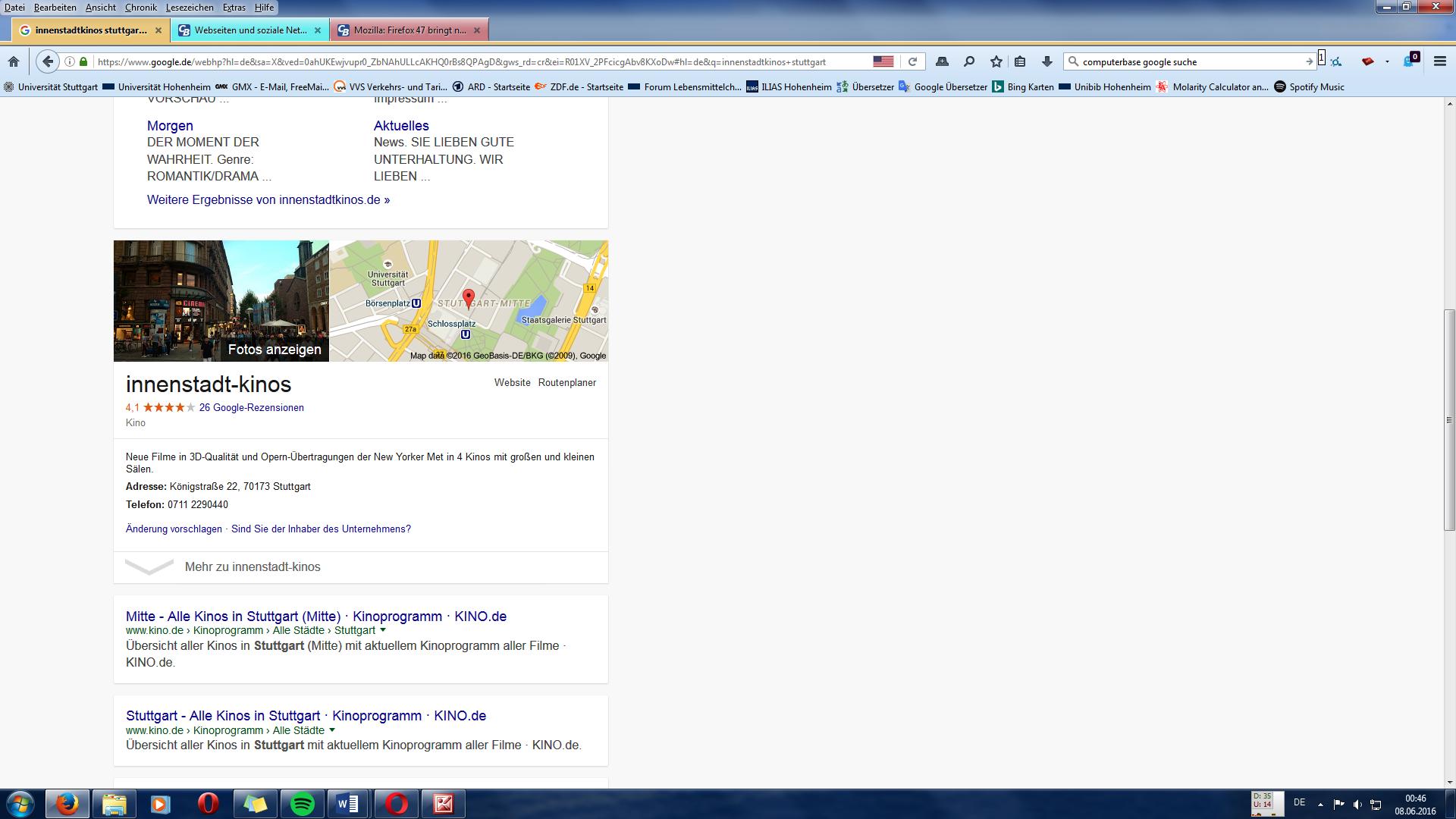Click the Firefox home button
1456x819 pixels.
[14, 61]
